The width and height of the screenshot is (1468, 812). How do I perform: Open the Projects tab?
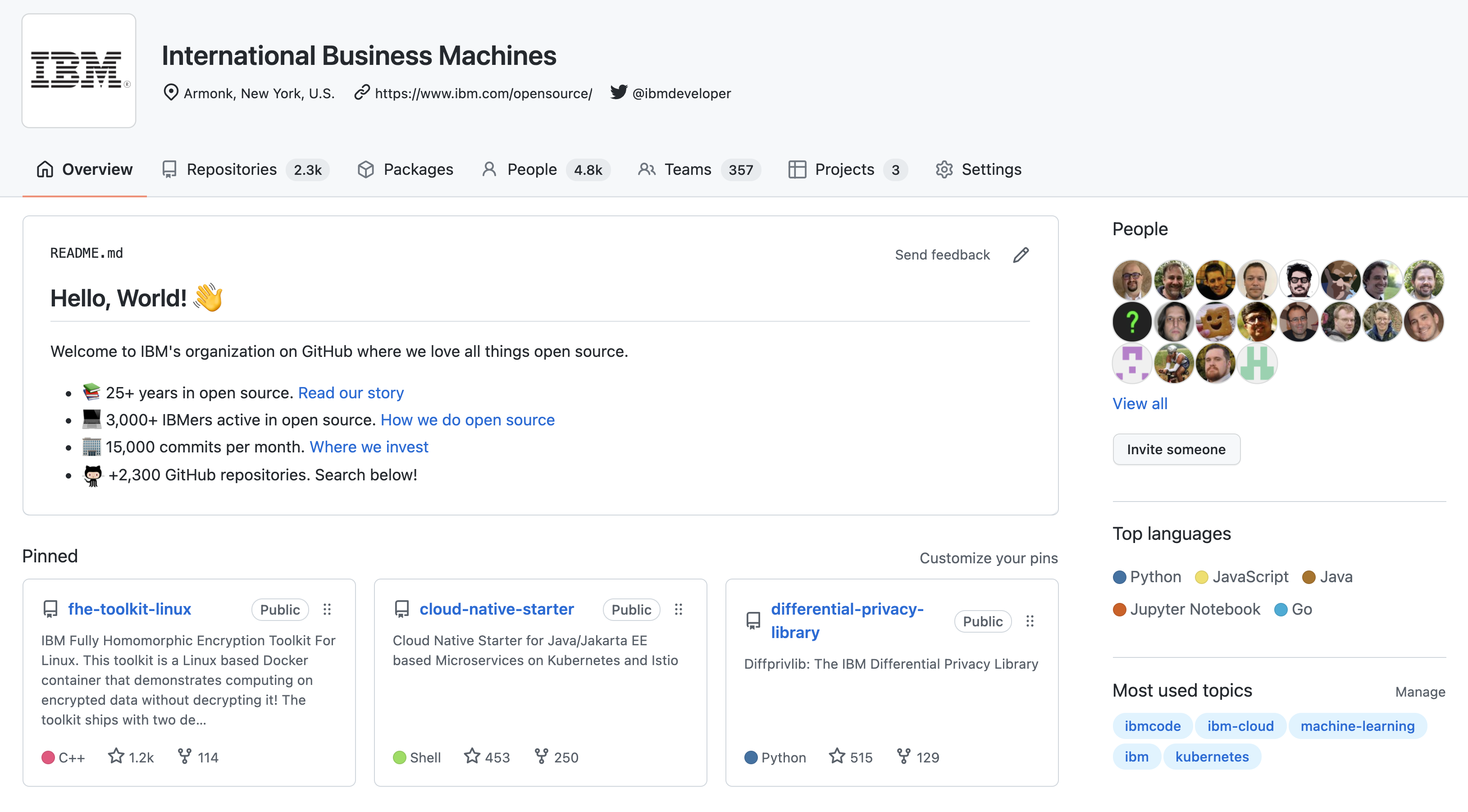point(848,169)
